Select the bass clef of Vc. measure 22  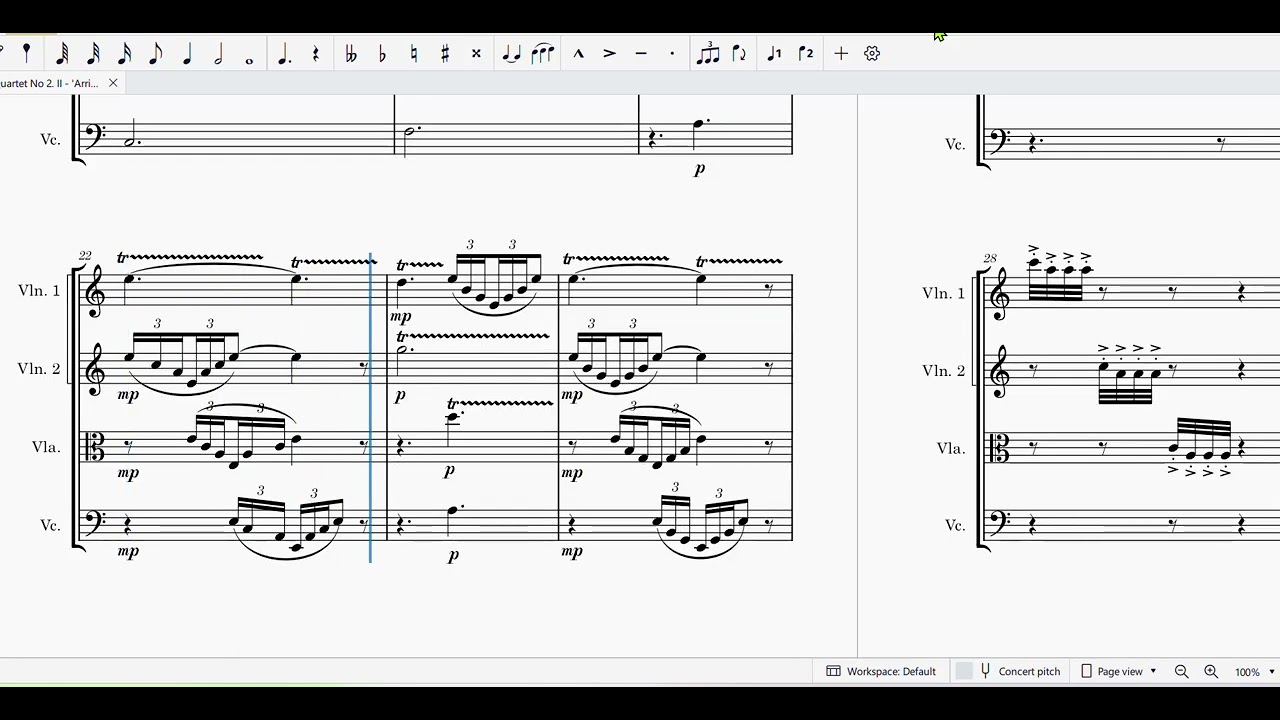98,522
